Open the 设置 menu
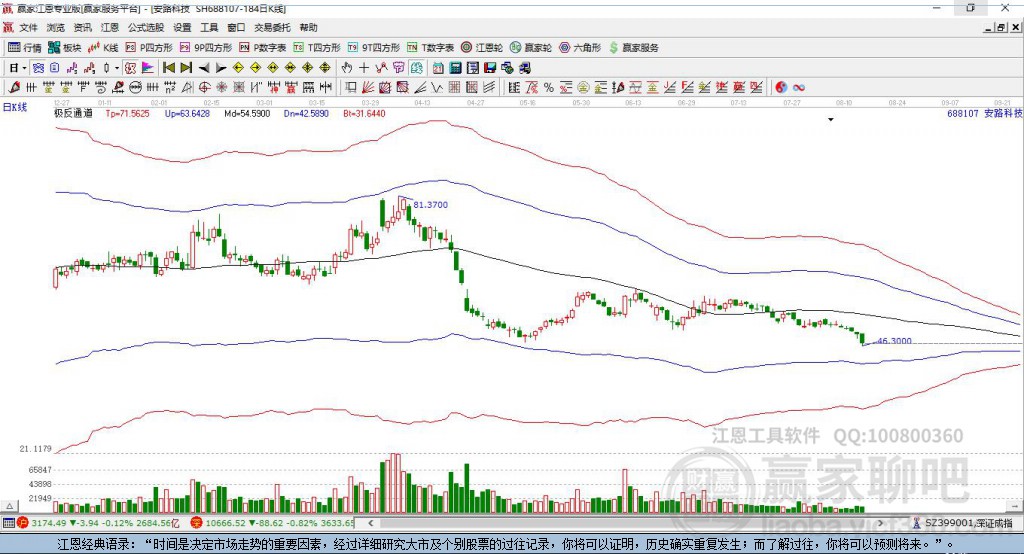The image size is (1024, 554). tap(182, 27)
